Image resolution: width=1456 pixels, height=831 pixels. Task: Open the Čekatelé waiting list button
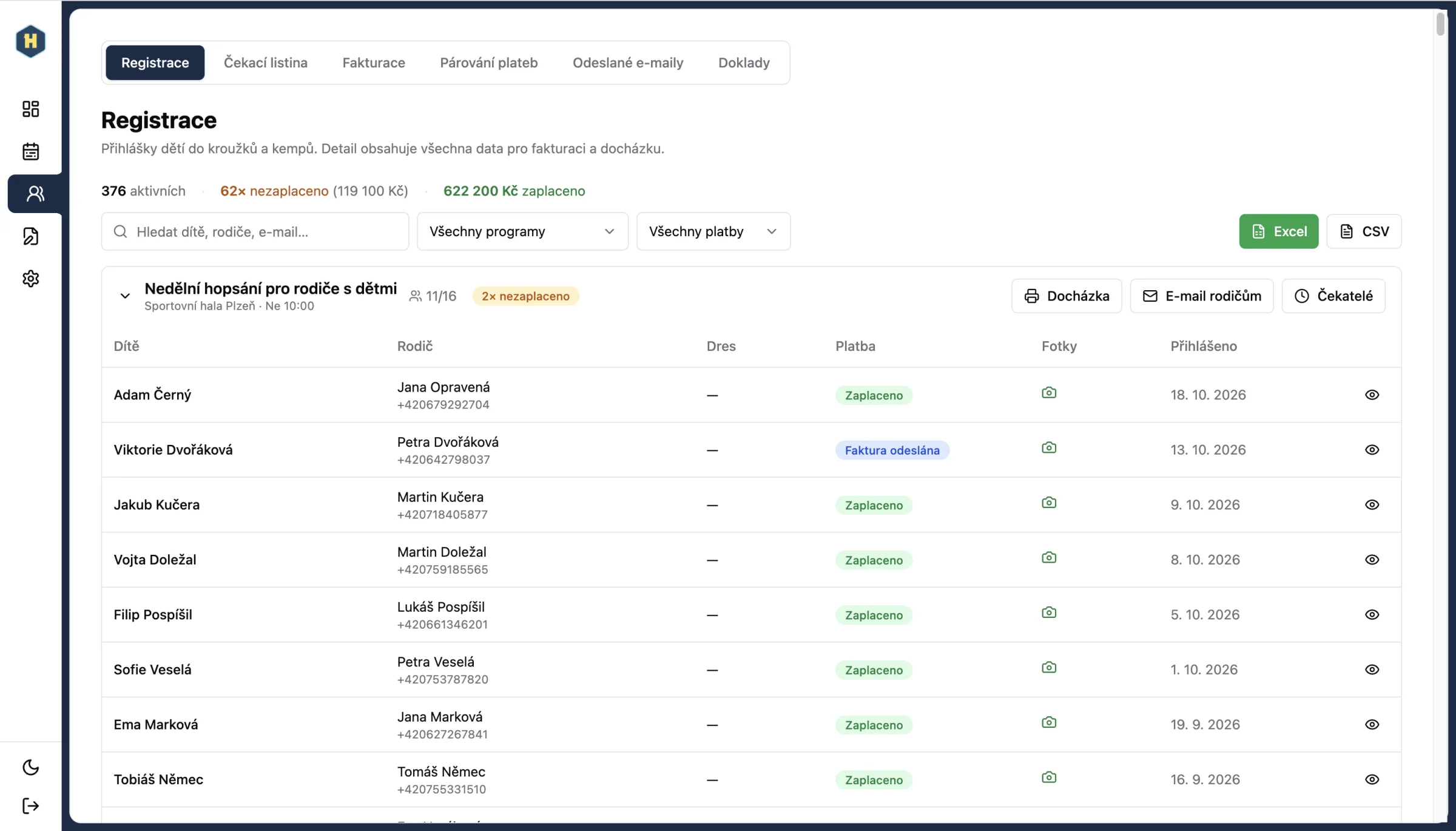pyautogui.click(x=1333, y=296)
